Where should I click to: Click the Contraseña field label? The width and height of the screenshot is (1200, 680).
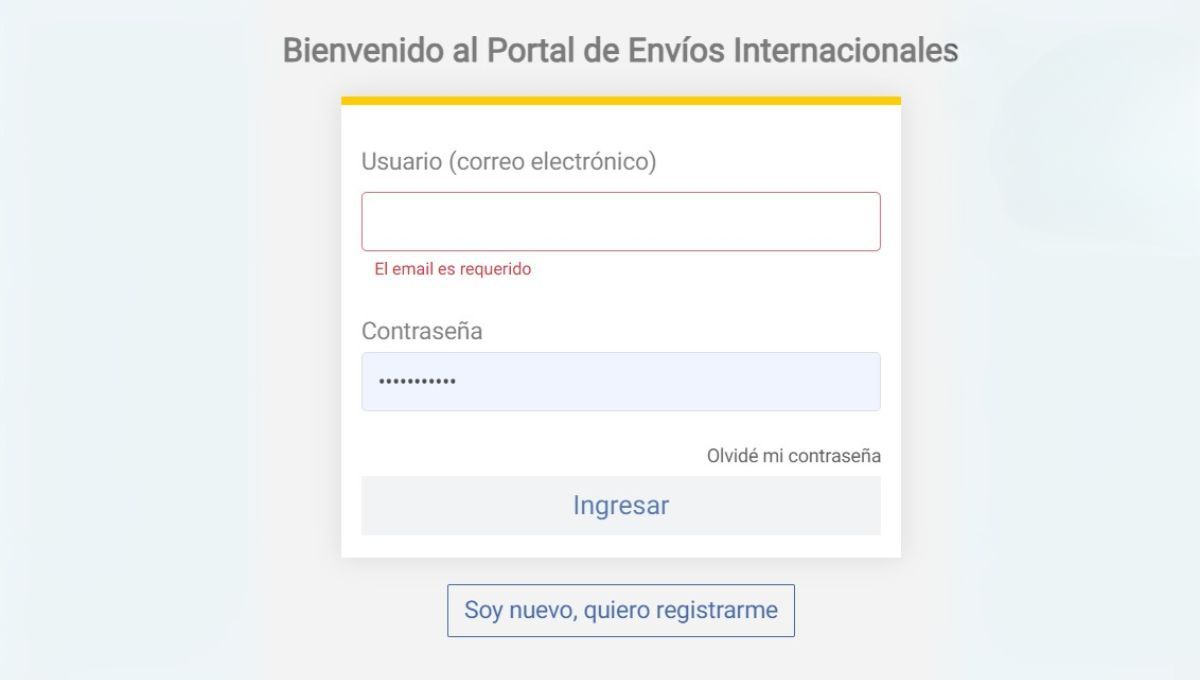pos(422,331)
